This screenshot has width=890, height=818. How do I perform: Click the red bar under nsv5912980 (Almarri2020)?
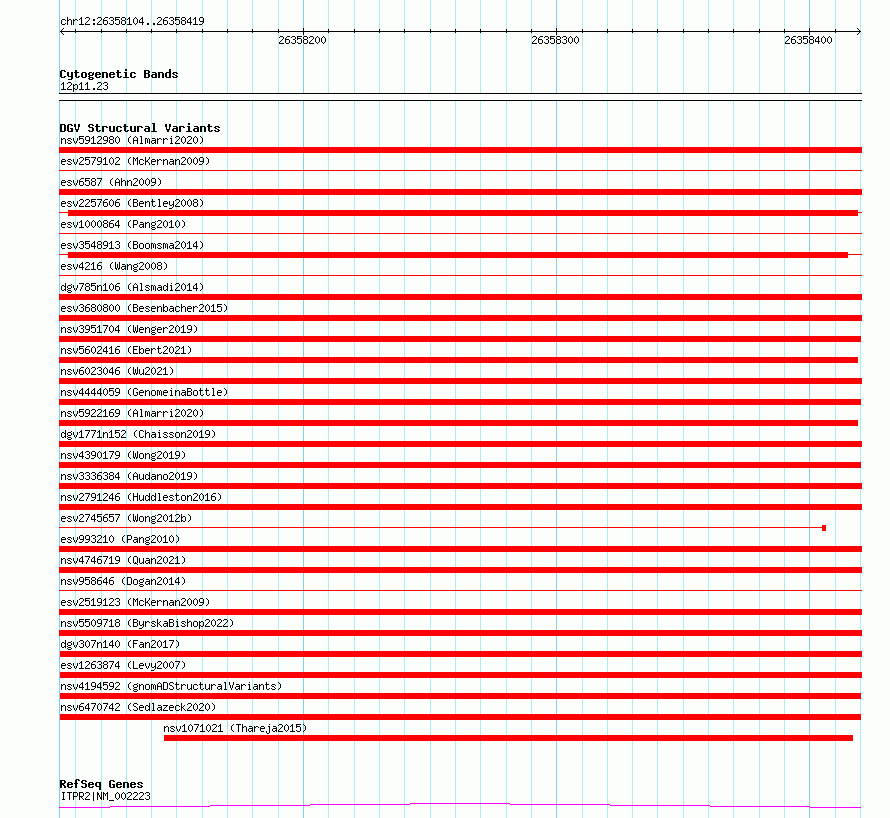click(x=460, y=150)
